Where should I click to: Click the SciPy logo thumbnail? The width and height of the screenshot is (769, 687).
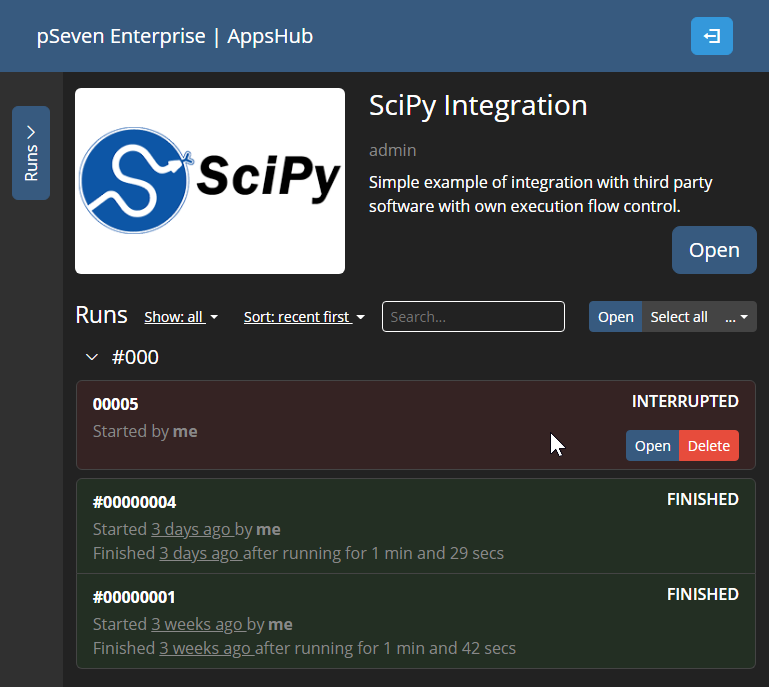[210, 181]
